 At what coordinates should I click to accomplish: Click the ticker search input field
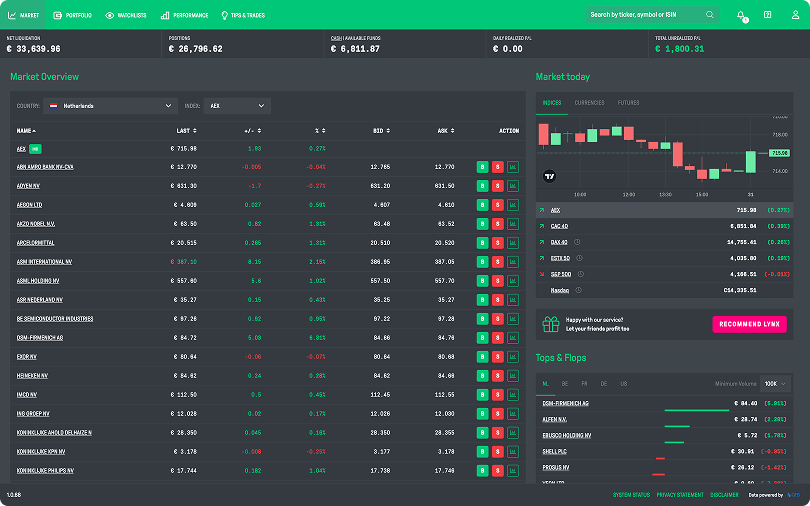pos(645,15)
